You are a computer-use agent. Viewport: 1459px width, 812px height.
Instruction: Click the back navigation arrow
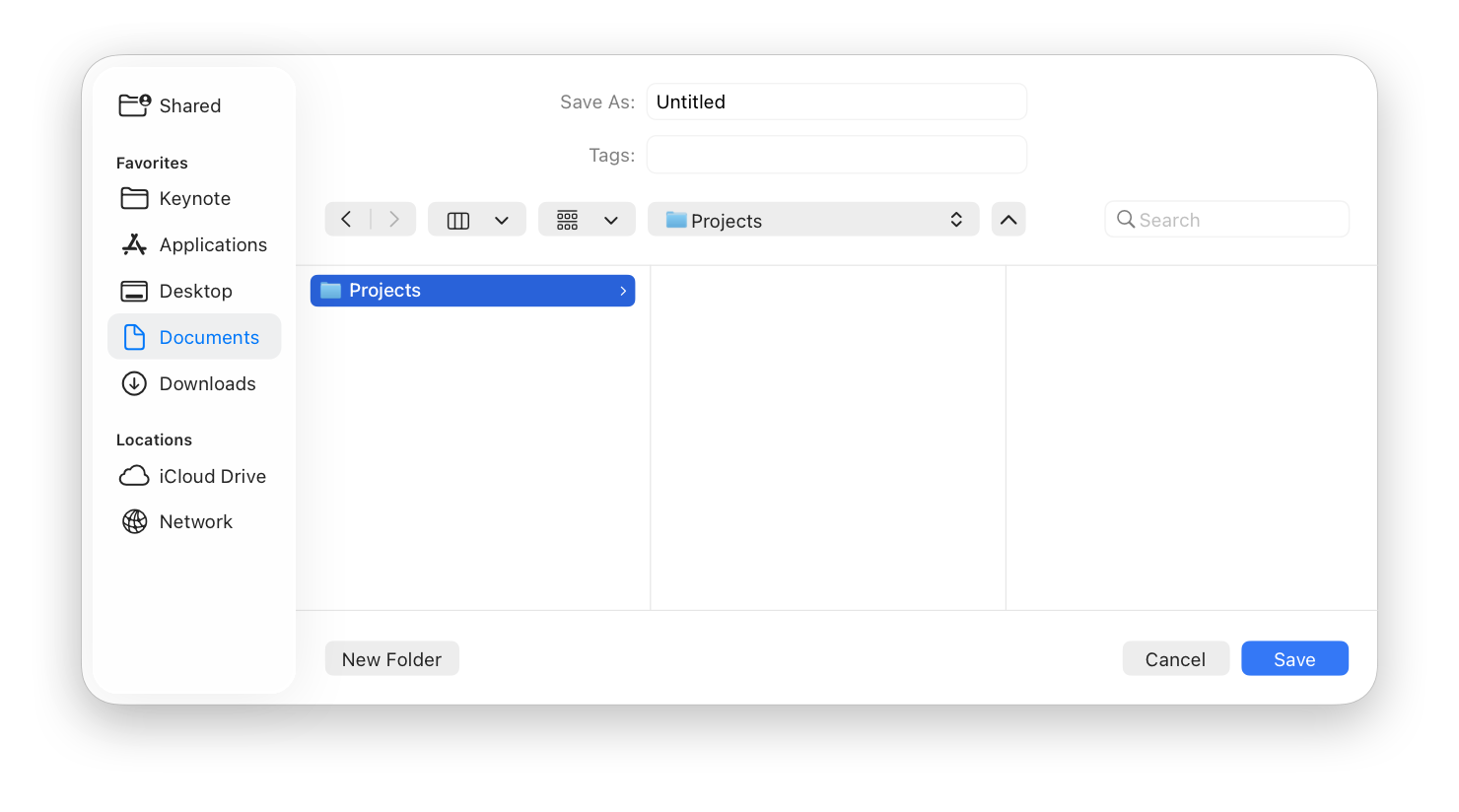347,219
